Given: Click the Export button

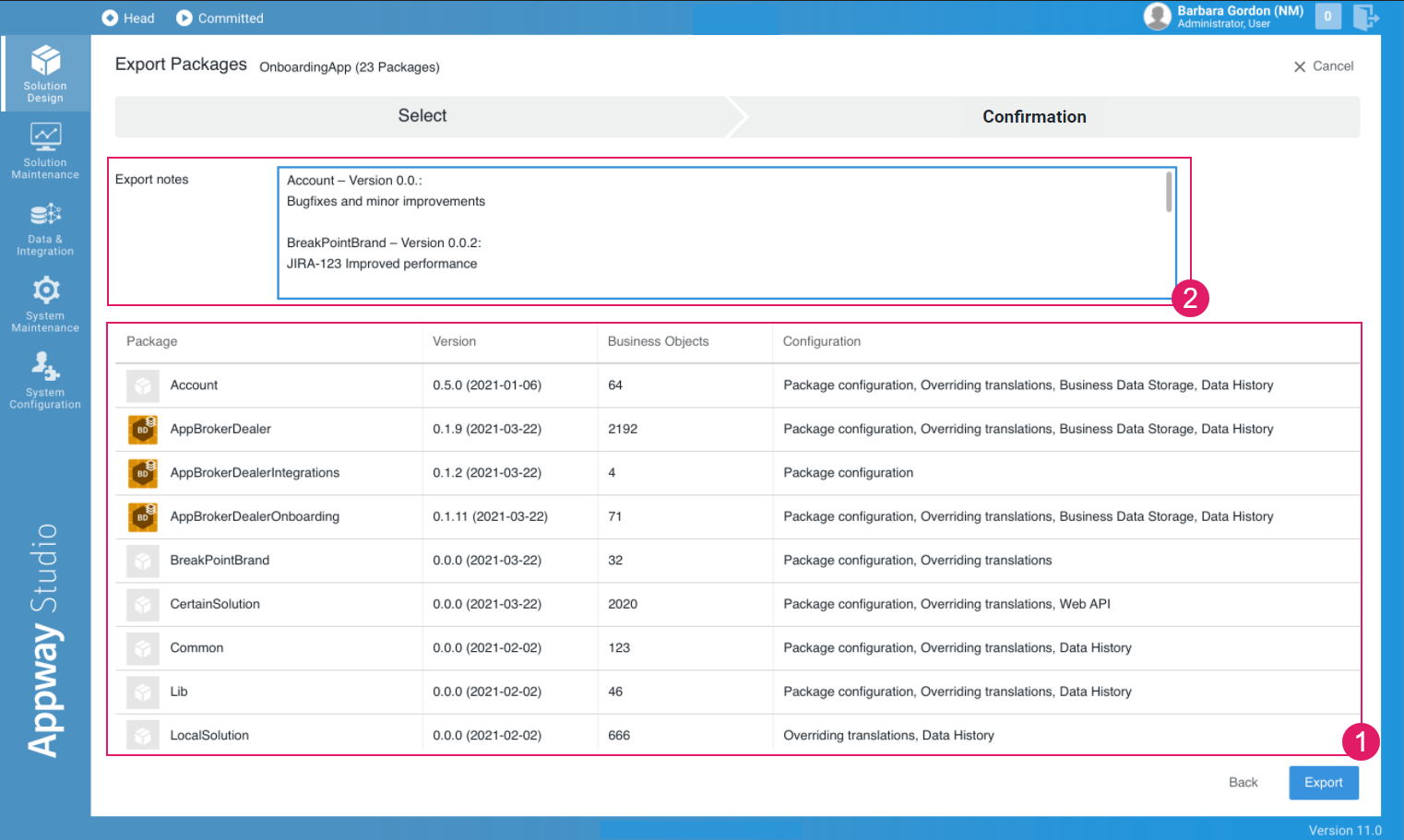Looking at the screenshot, I should click(1324, 783).
